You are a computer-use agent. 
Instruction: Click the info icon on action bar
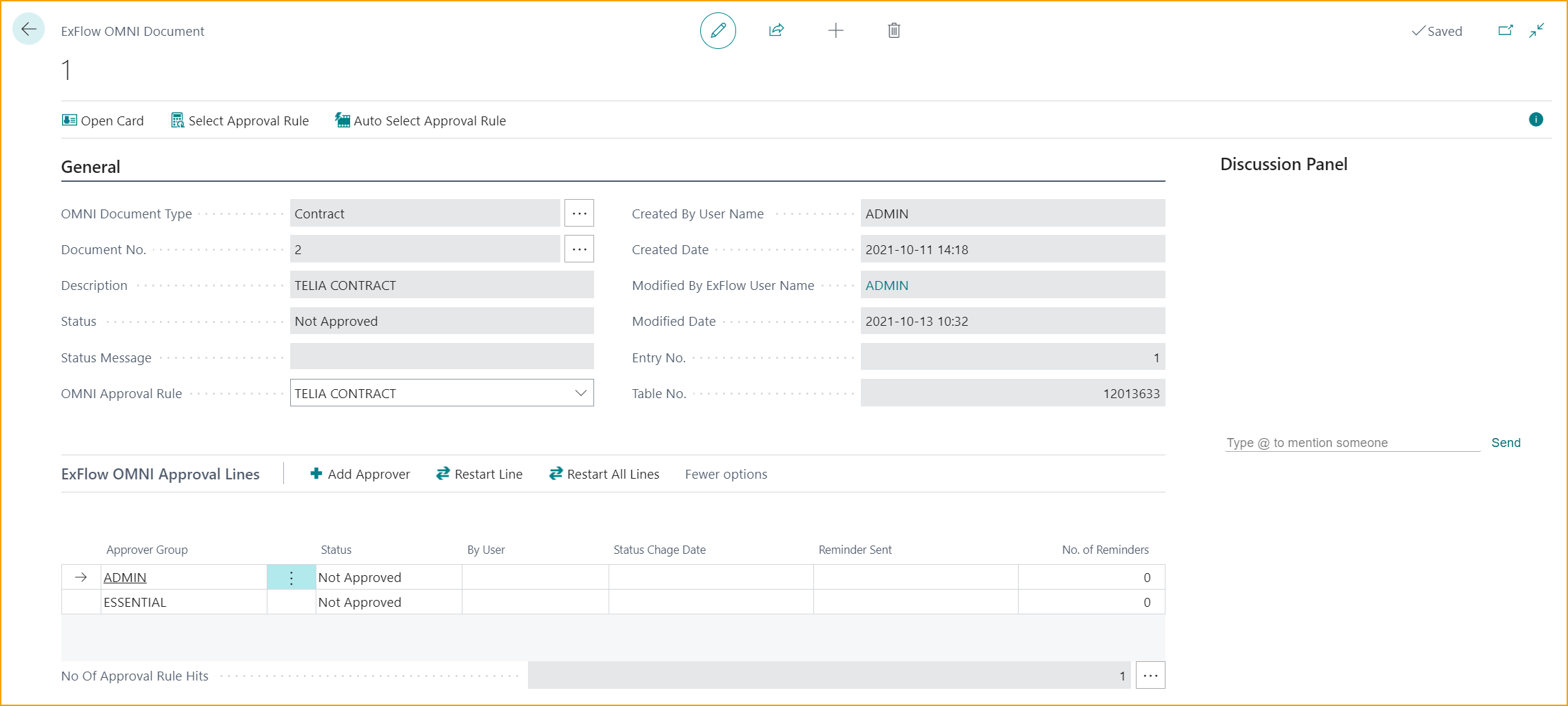tap(1536, 120)
